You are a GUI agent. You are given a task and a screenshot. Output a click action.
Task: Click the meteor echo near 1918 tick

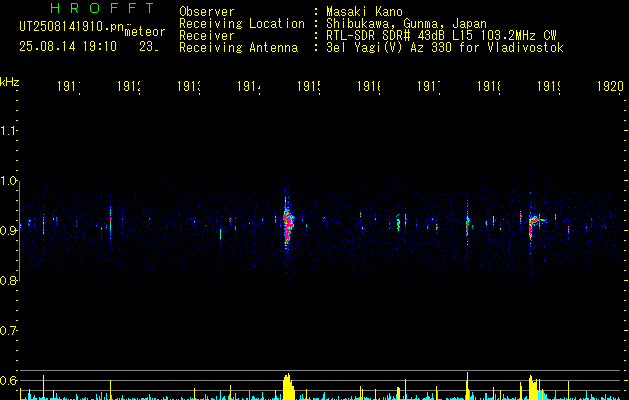(x=467, y=225)
